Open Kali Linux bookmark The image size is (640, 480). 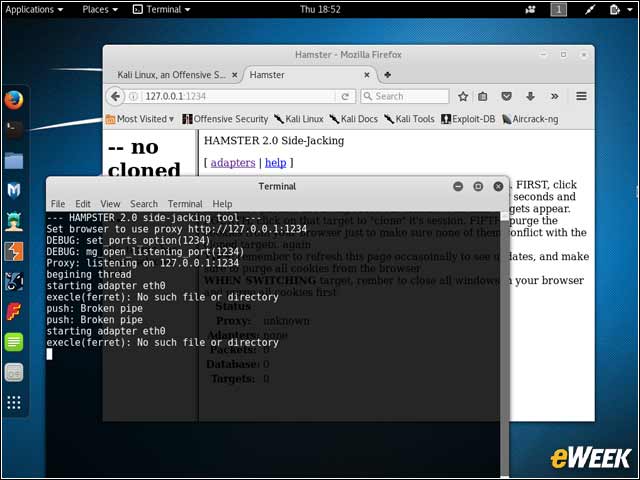click(x=299, y=119)
